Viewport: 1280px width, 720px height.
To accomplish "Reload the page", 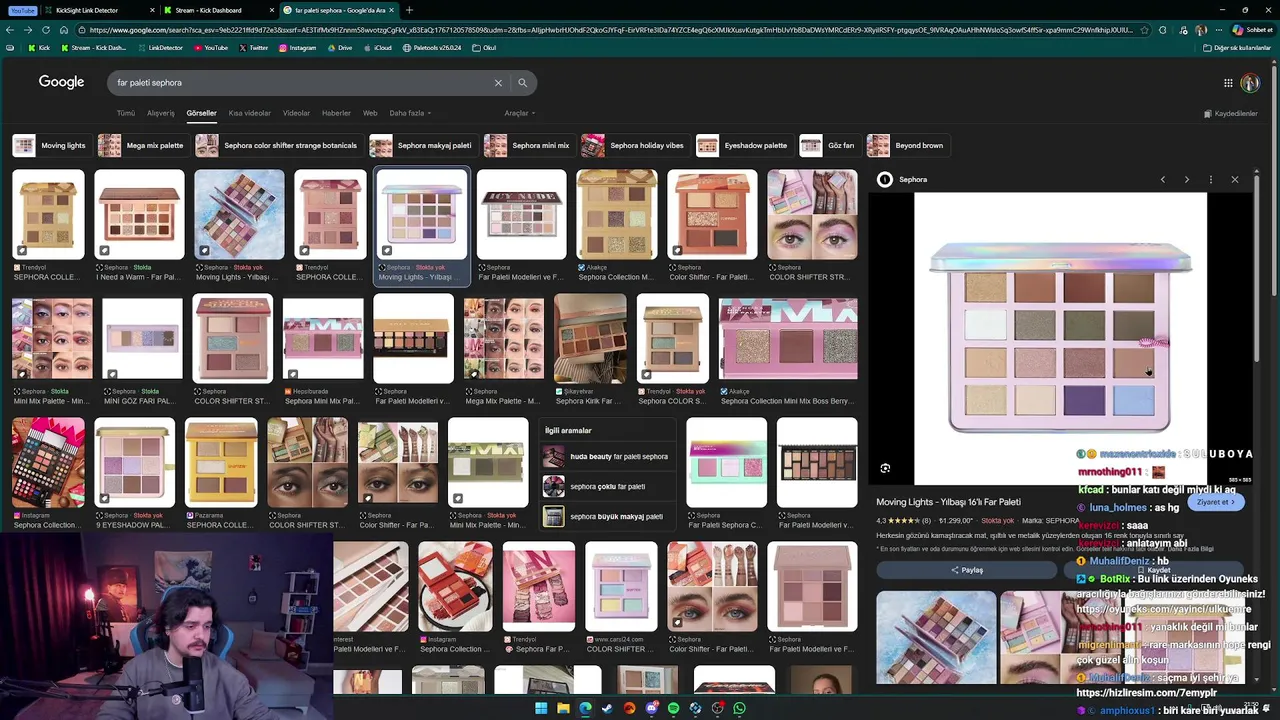I will point(46,30).
